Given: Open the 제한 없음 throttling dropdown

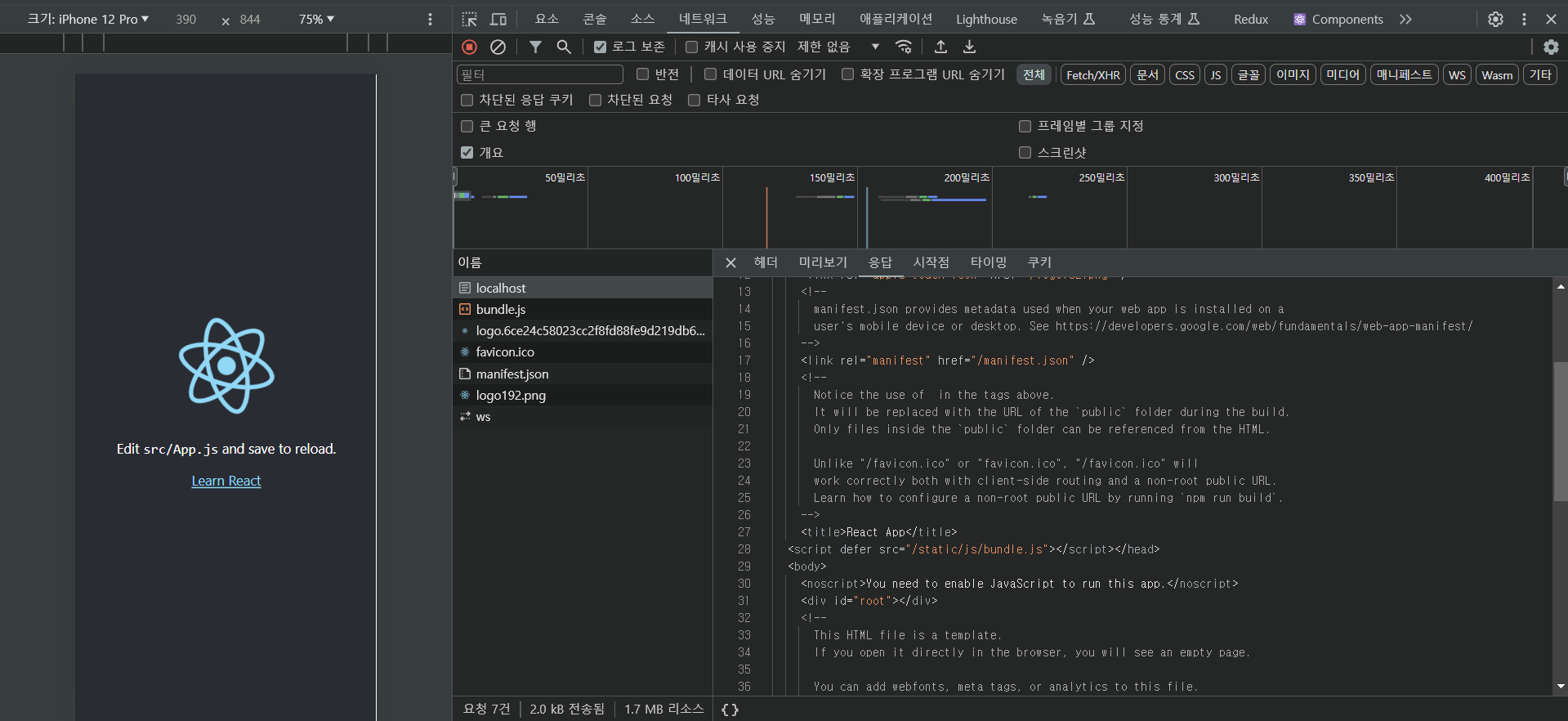Looking at the screenshot, I should pos(838,47).
